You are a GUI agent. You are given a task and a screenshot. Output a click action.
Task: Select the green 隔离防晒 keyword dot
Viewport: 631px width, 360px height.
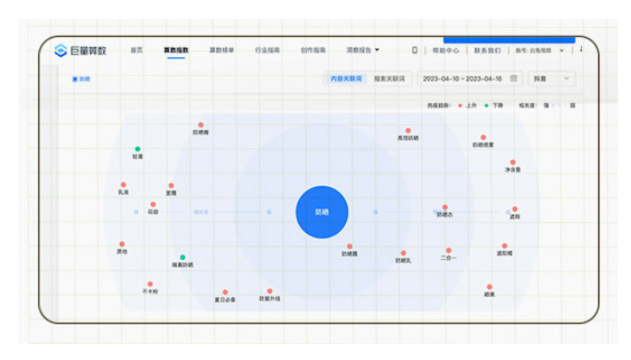pyautogui.click(x=182, y=257)
